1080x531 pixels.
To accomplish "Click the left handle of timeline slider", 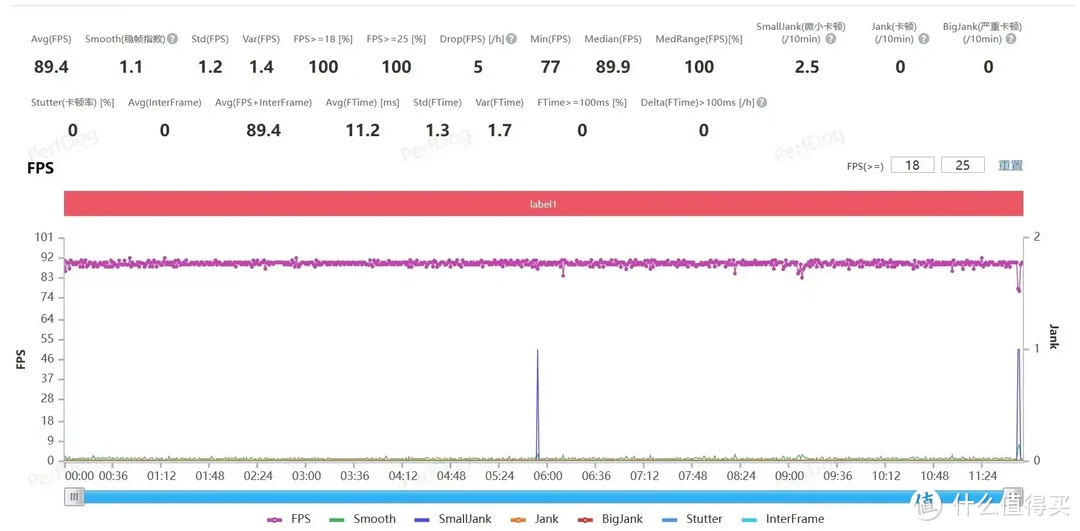I will click(x=75, y=496).
